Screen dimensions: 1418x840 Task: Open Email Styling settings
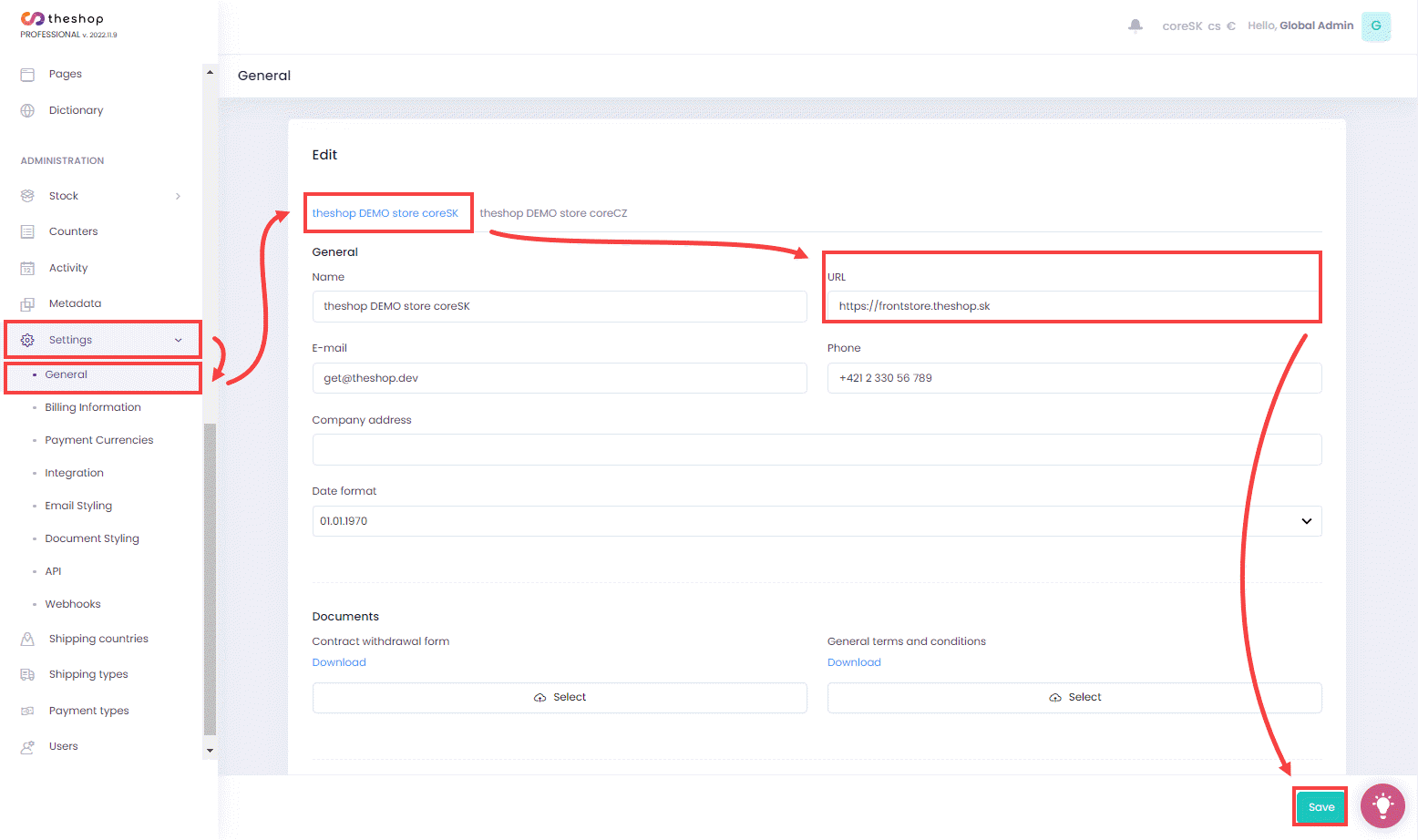[x=78, y=506]
